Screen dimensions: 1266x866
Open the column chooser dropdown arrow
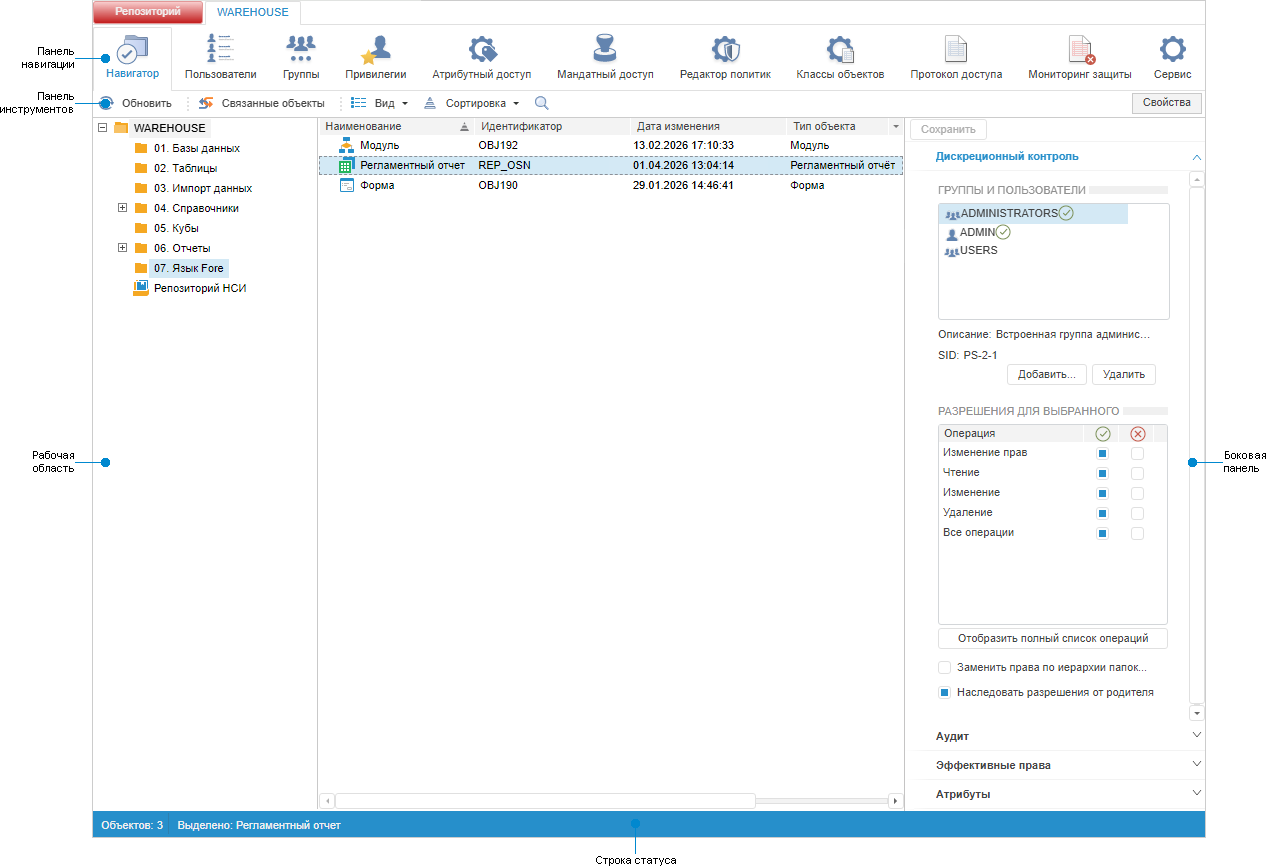[x=895, y=127]
